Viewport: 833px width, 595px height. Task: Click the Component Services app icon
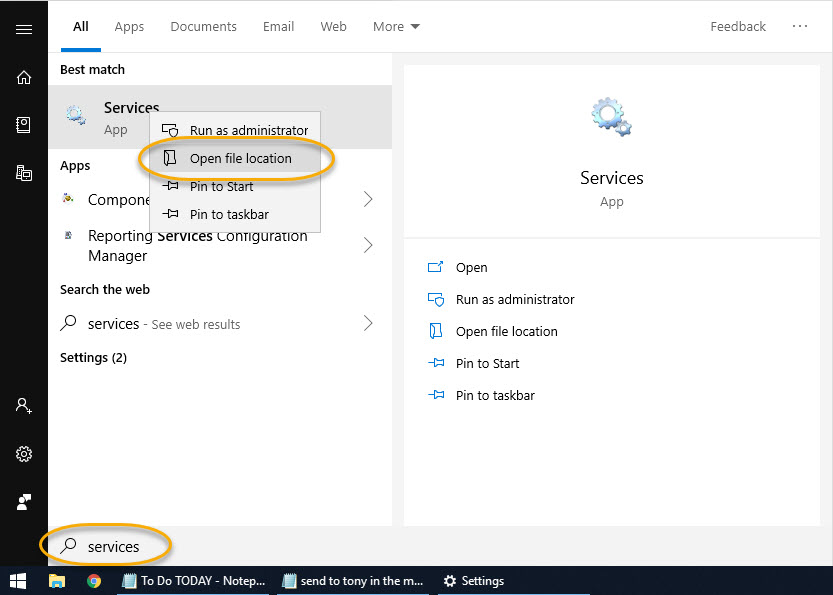[x=68, y=199]
